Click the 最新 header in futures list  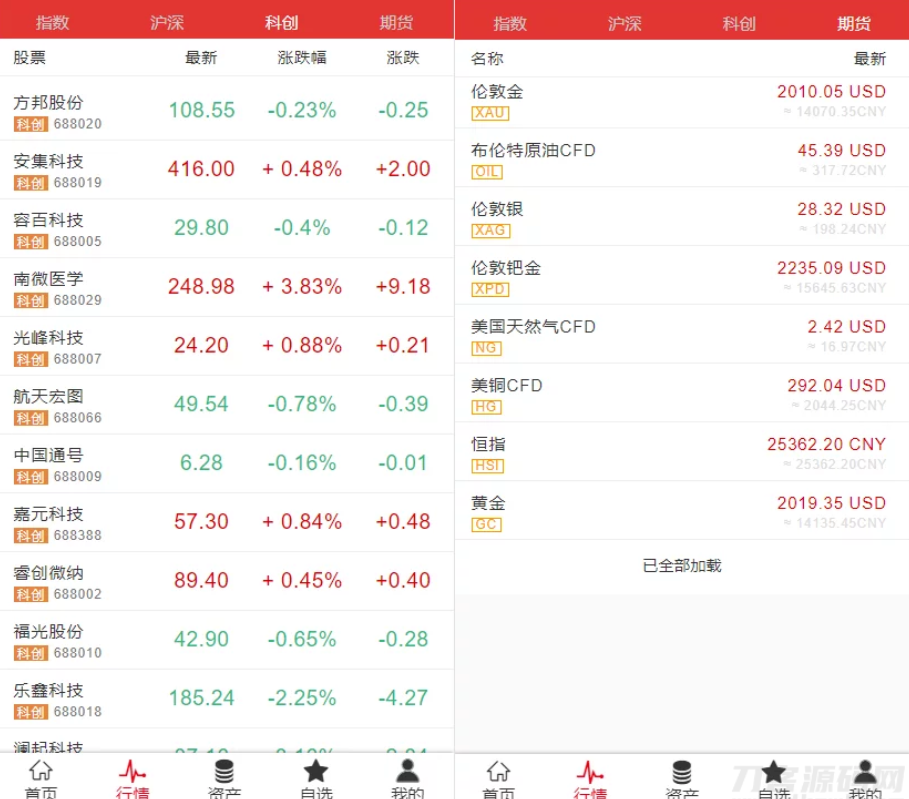pos(870,59)
